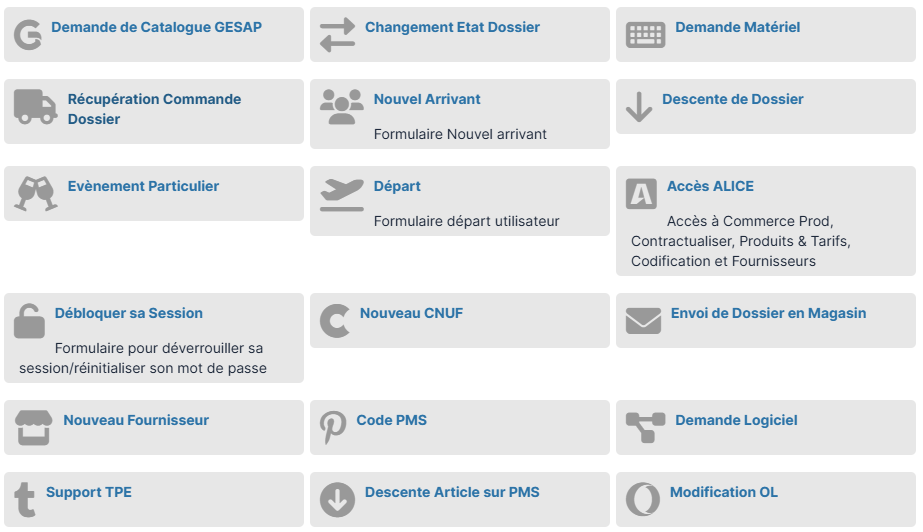Open the Nouveau CNUF link

pyautogui.click(x=411, y=314)
